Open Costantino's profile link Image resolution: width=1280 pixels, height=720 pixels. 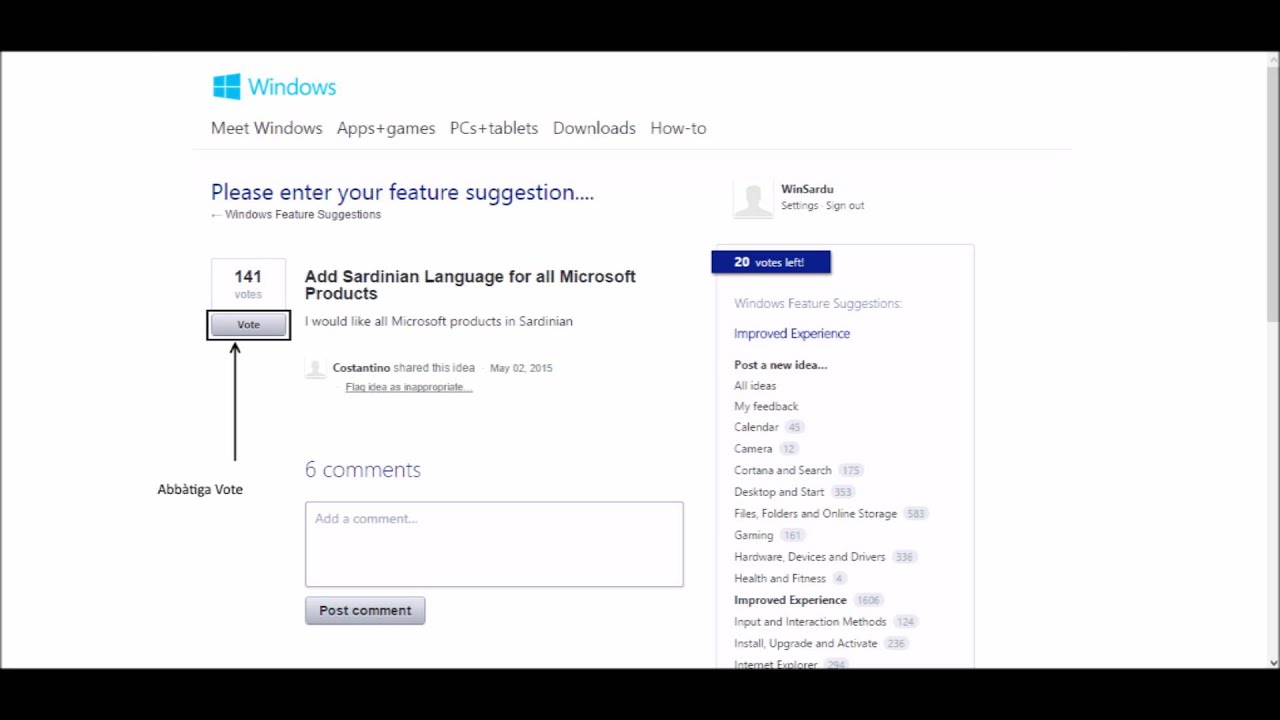[x=361, y=368]
